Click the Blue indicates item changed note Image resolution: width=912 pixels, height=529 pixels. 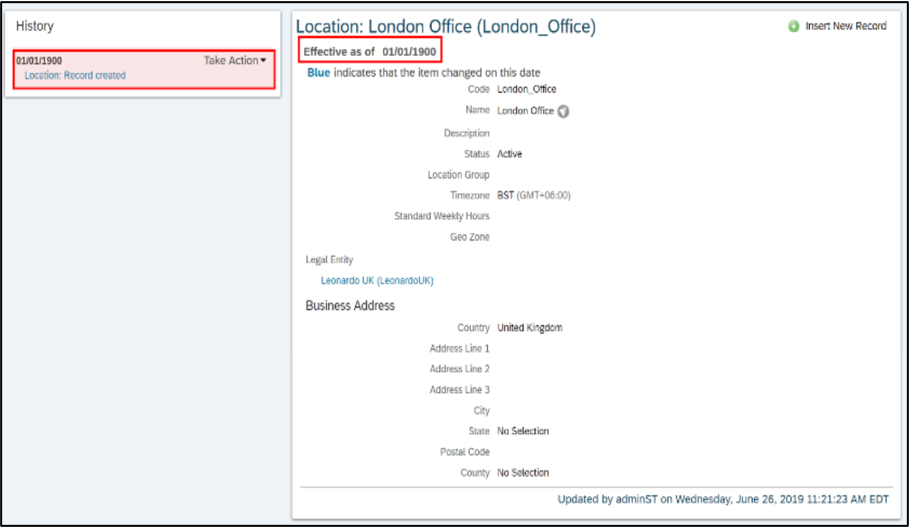coord(423,73)
